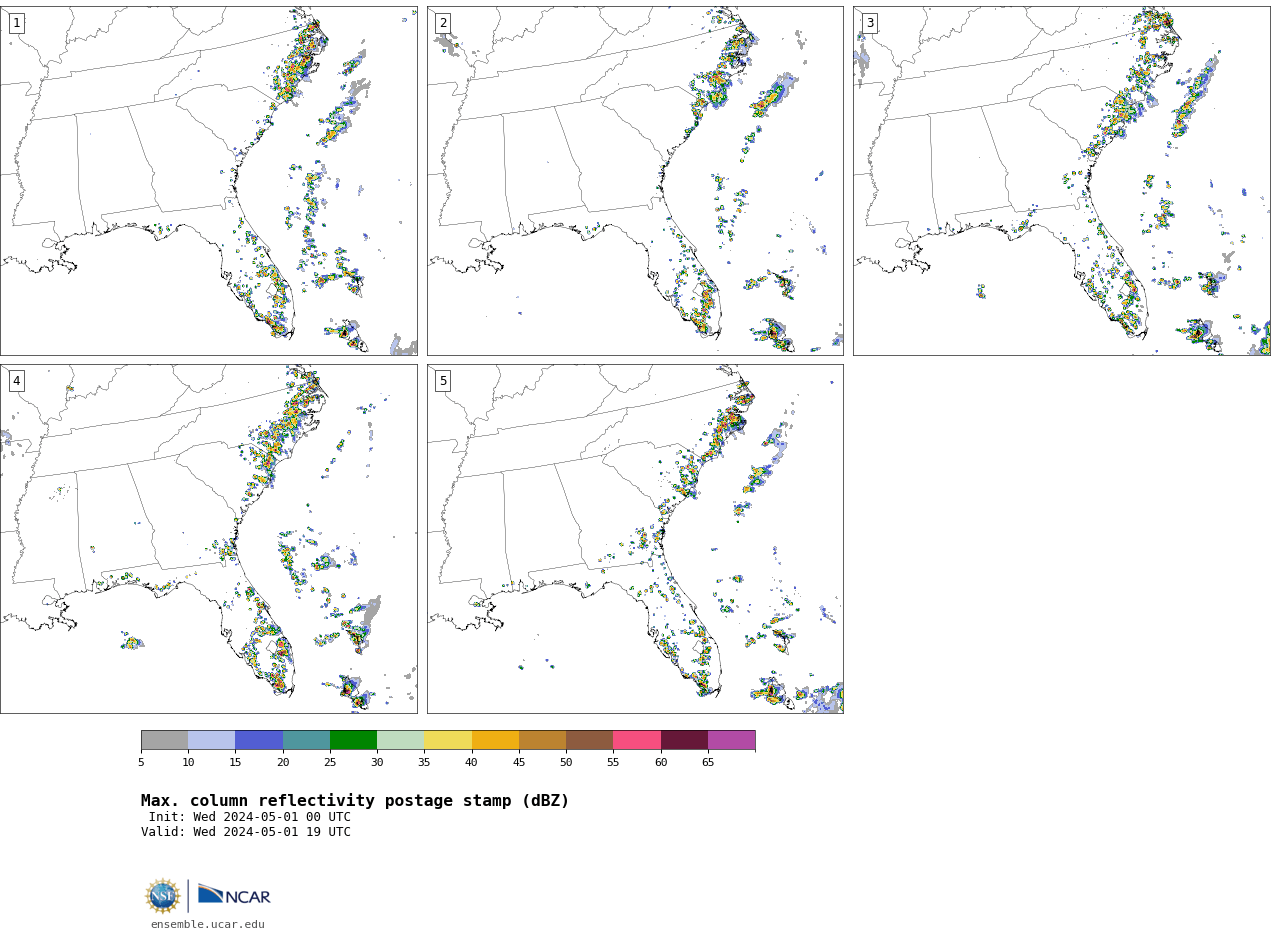Select the yellow 35-40 dBZ swatch
Screen dimensions: 1280x936
click(448, 740)
